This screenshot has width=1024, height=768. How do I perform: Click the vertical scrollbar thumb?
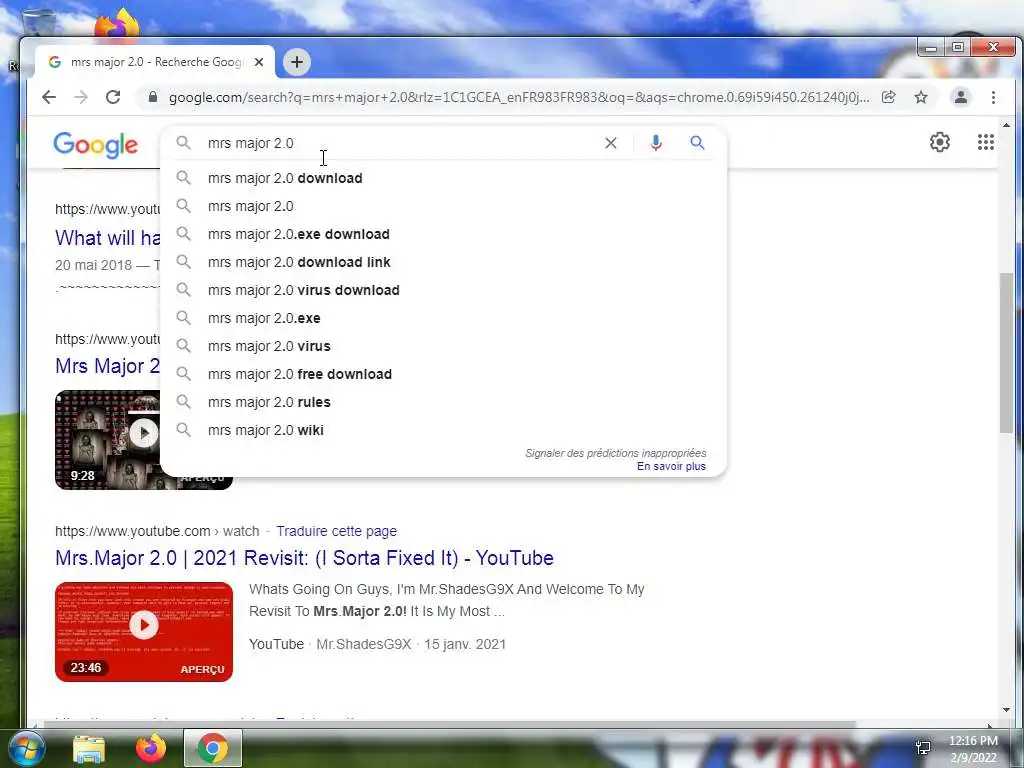(1006, 353)
